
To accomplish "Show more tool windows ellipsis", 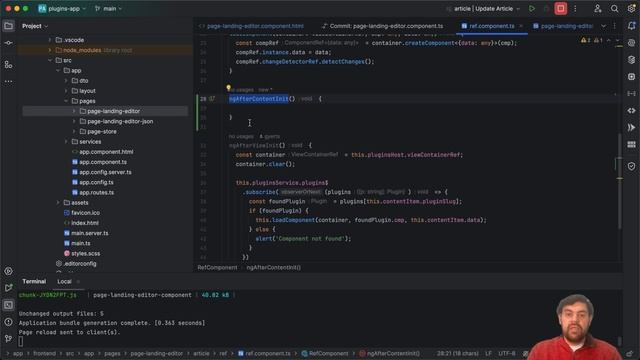I will point(8,82).
